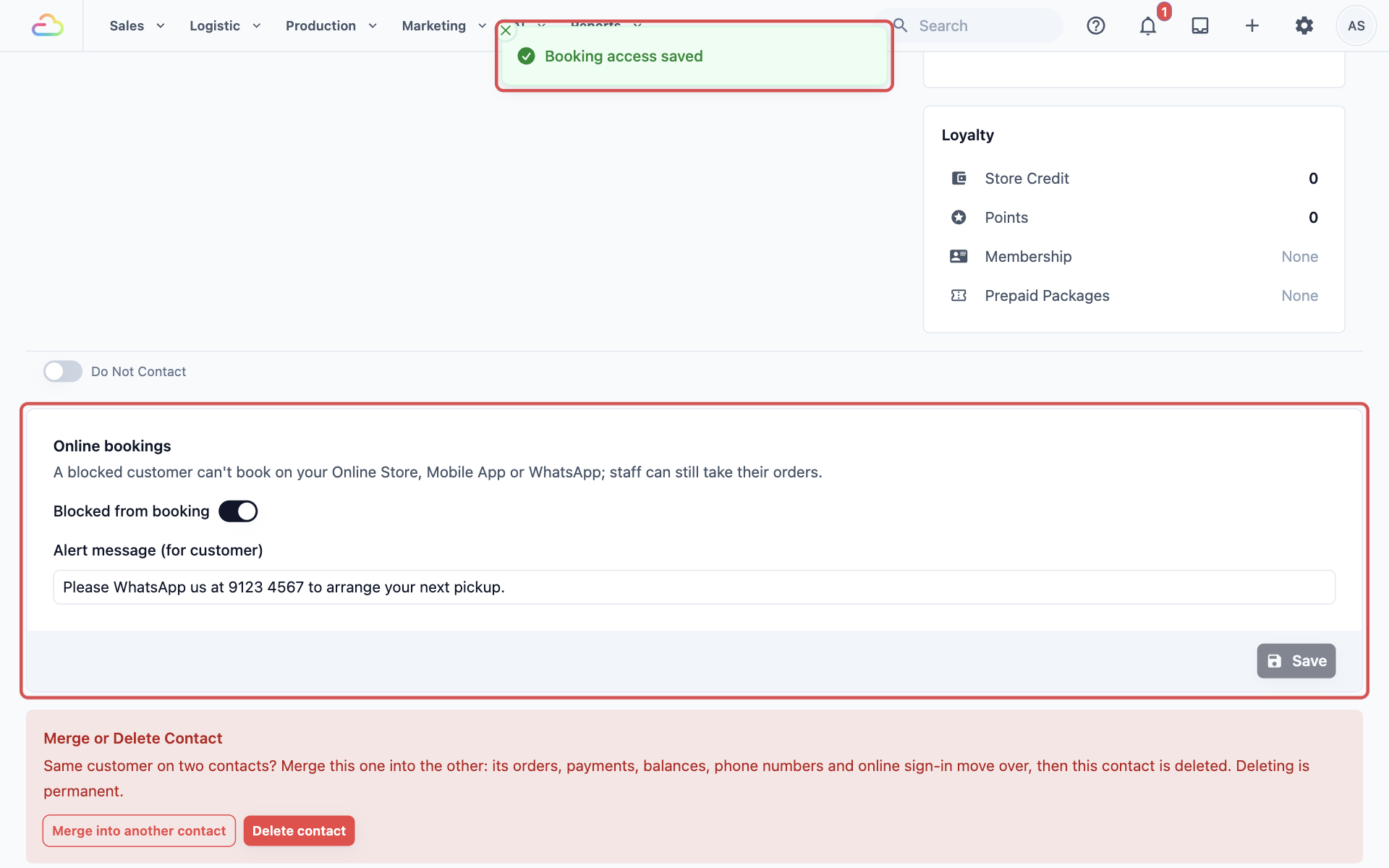Click the cloud logo home icon

click(48, 25)
